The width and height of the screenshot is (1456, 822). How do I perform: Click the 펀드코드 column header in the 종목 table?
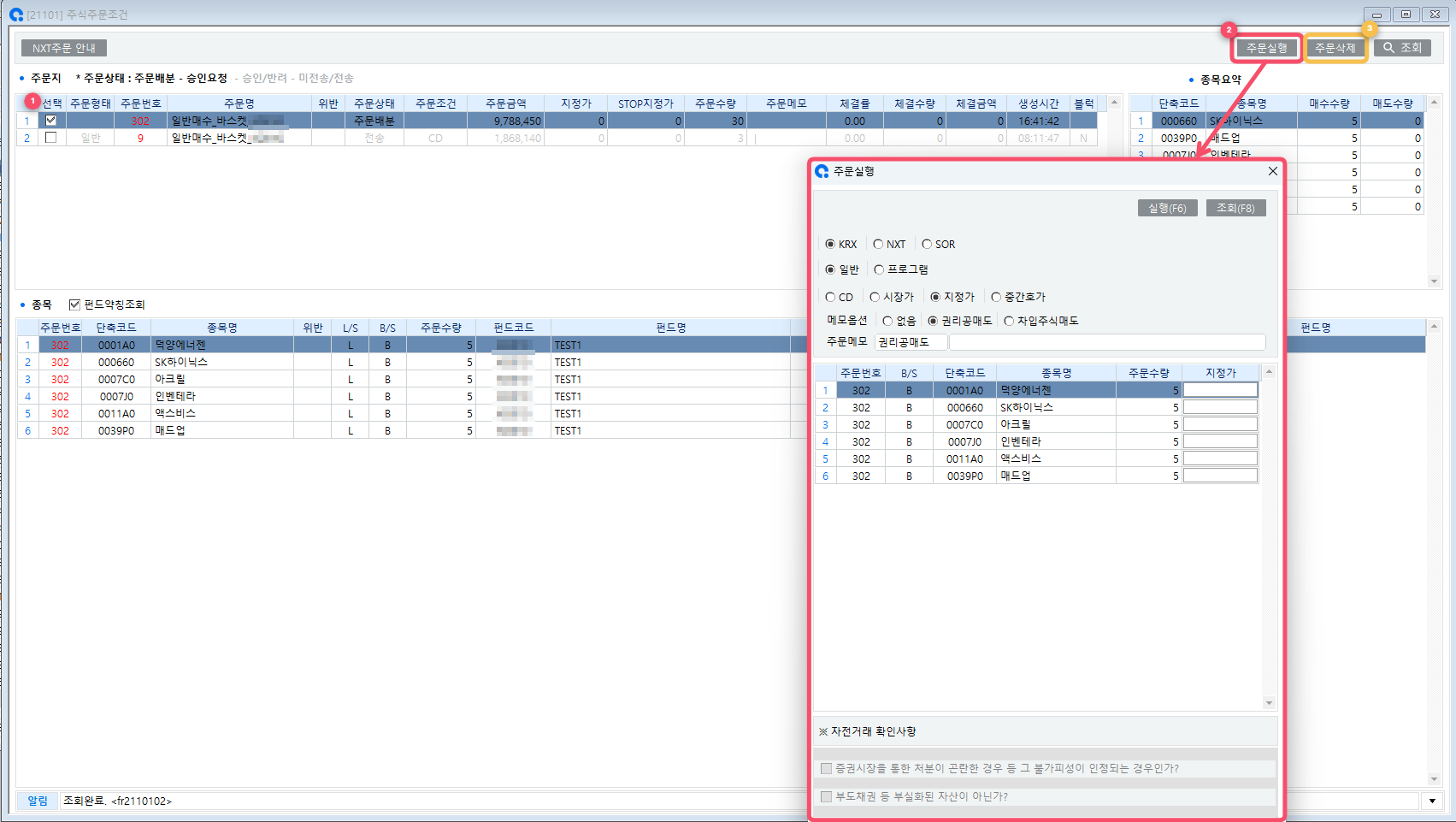click(514, 328)
